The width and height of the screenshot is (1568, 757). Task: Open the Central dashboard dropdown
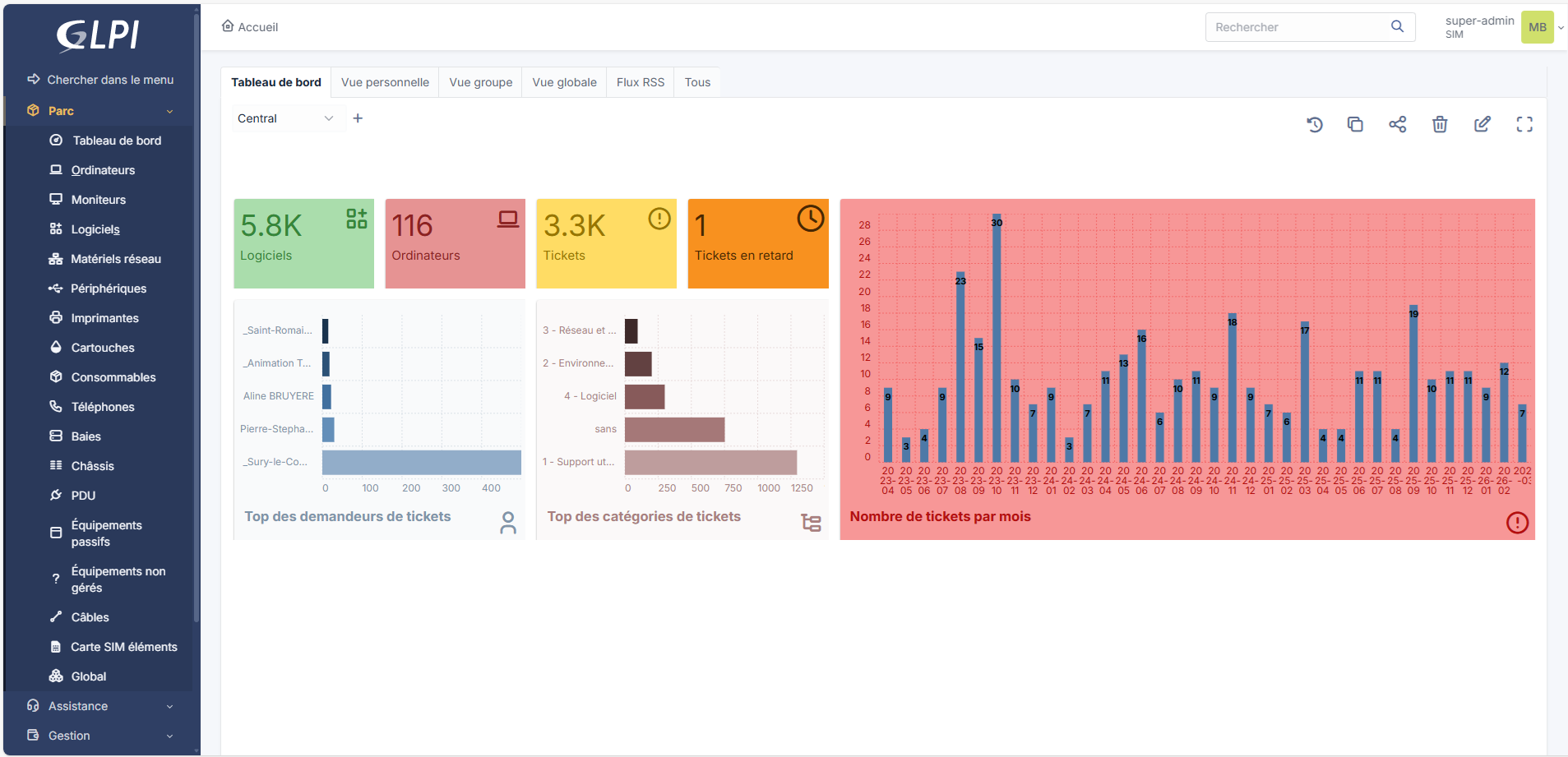pyautogui.click(x=284, y=118)
